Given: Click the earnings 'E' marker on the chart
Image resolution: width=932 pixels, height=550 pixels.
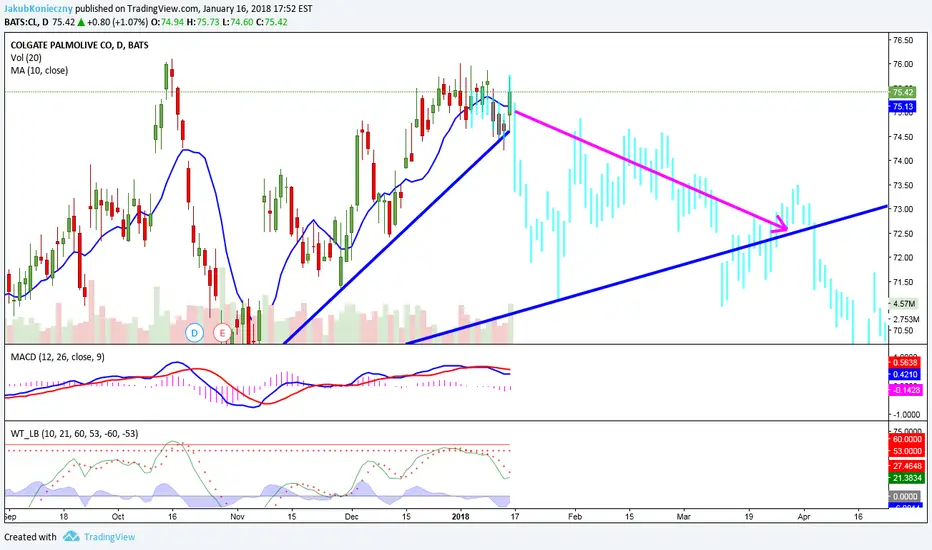Looking at the screenshot, I should point(222,333).
